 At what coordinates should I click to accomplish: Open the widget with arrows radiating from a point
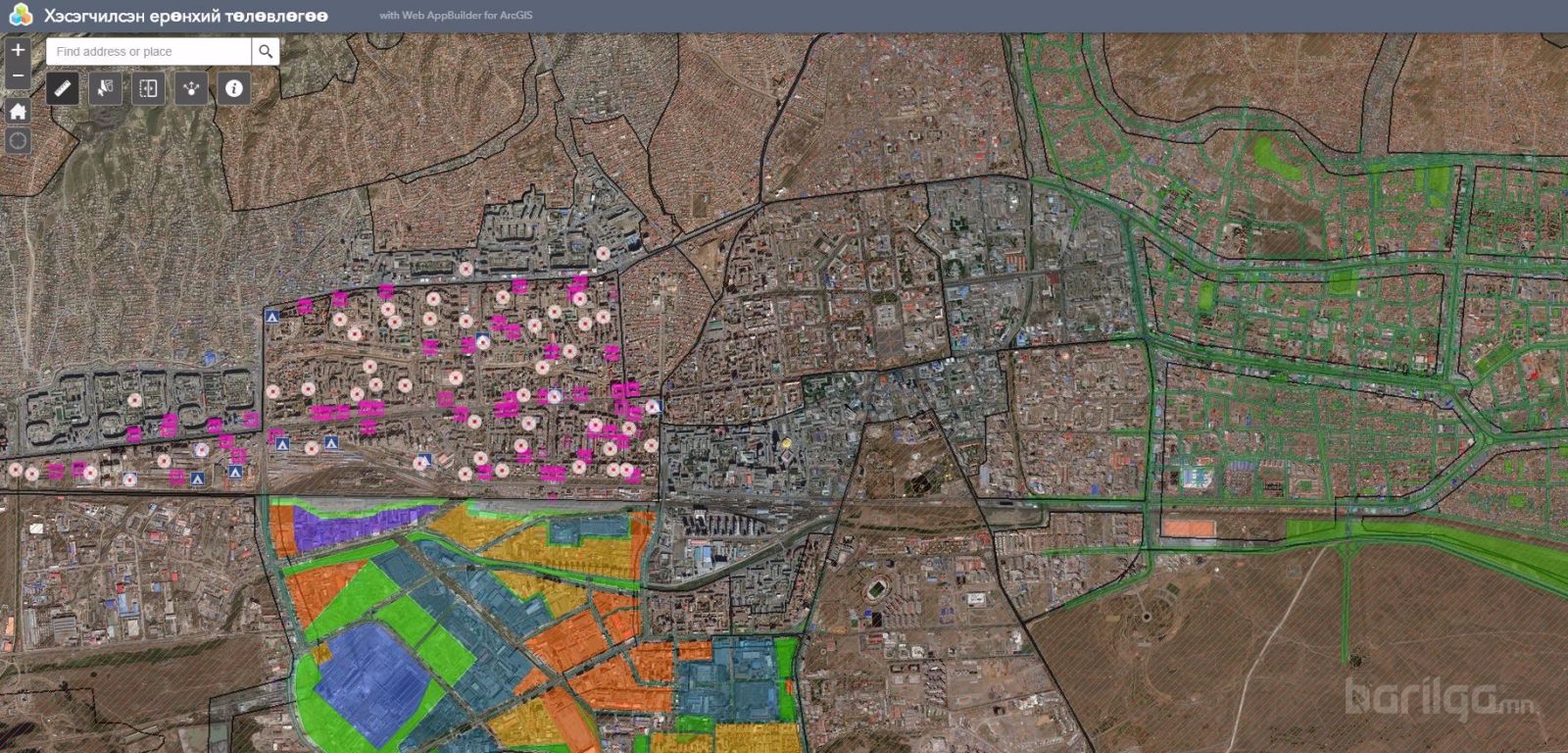point(191,88)
